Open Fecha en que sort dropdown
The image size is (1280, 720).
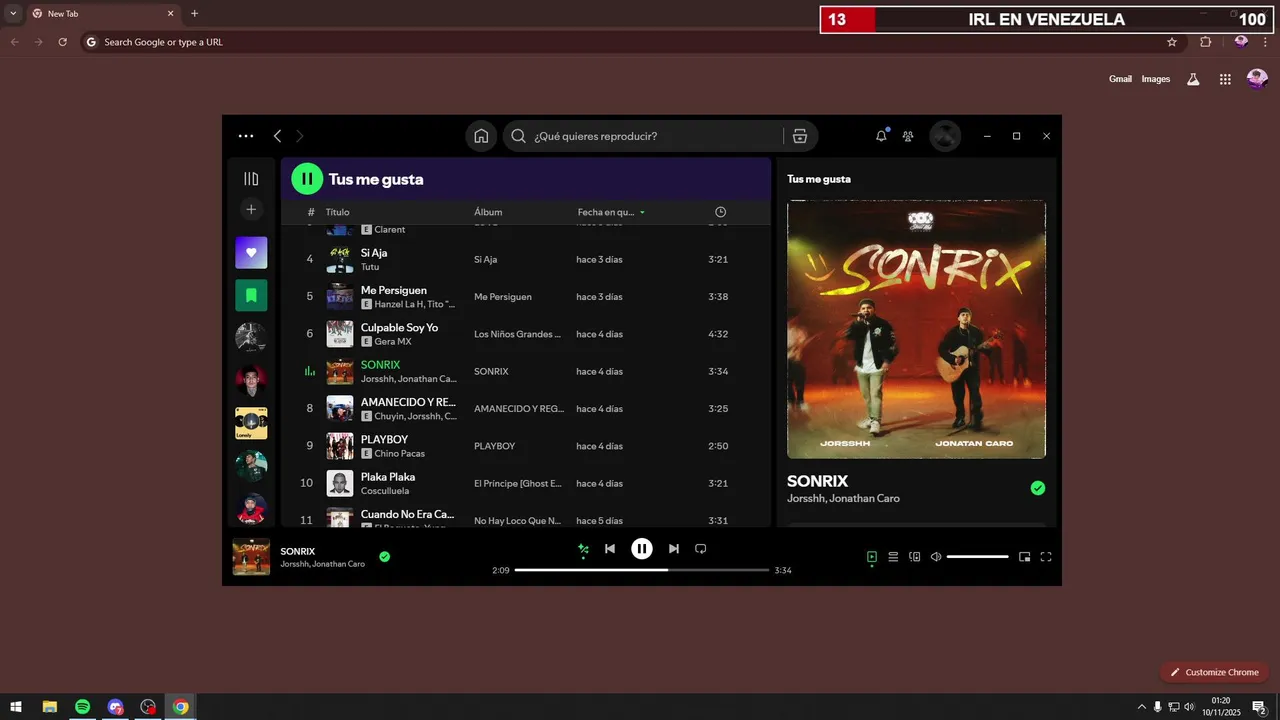pyautogui.click(x=611, y=212)
